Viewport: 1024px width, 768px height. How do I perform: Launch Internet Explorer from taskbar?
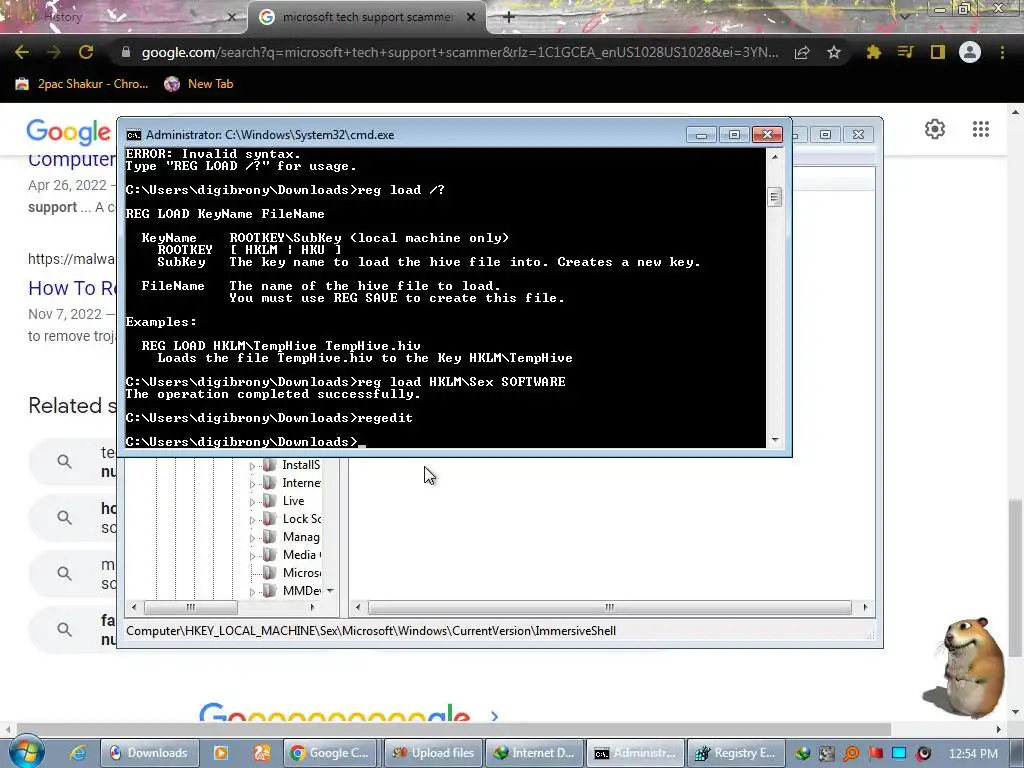click(77, 753)
